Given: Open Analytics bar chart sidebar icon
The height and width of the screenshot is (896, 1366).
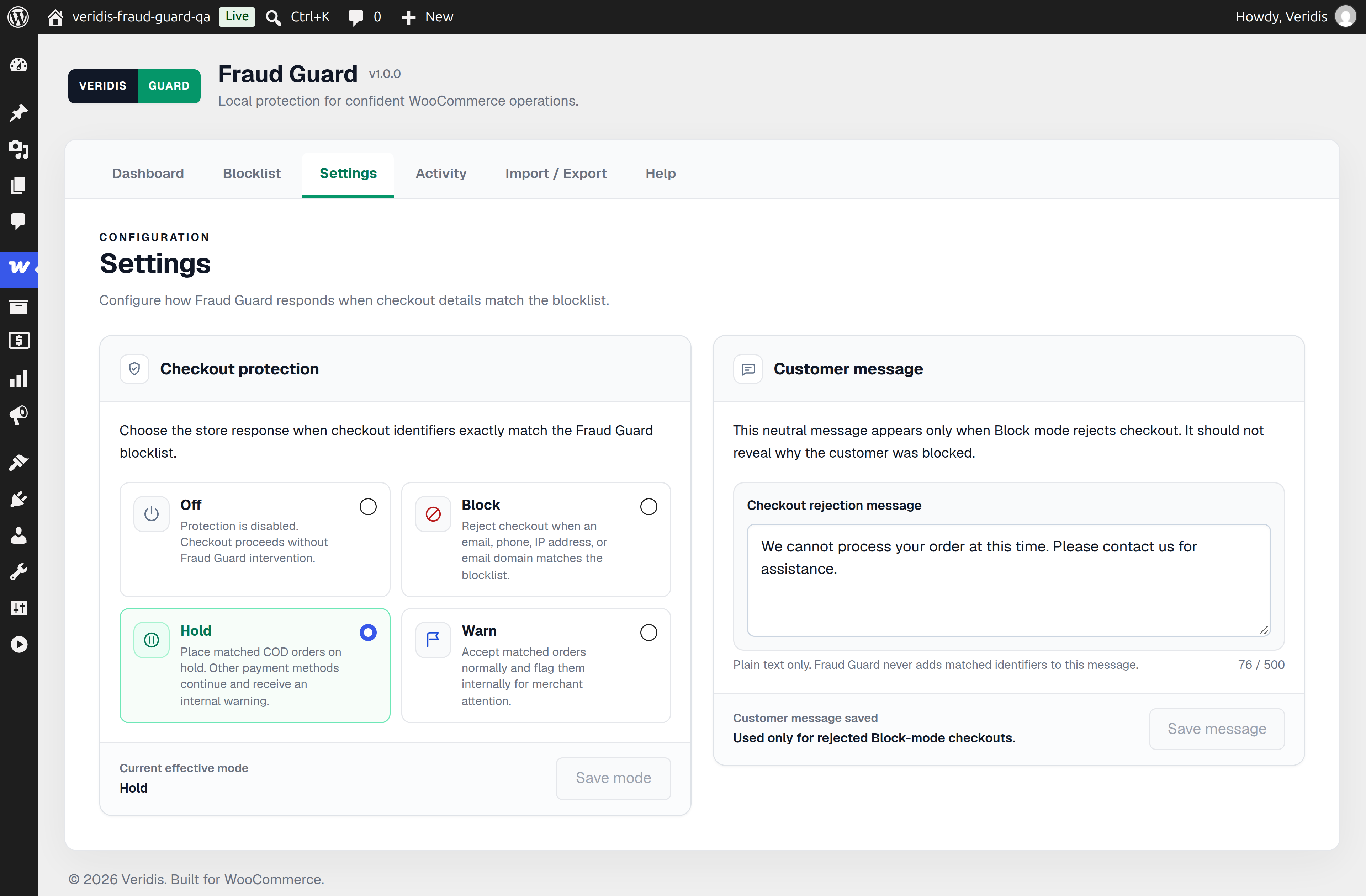Looking at the screenshot, I should tap(18, 379).
